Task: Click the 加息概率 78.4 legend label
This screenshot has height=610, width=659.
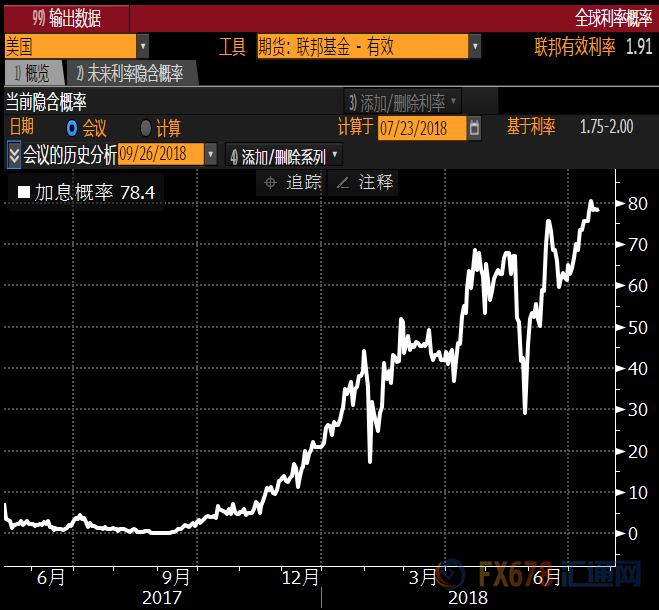Action: (x=95, y=193)
